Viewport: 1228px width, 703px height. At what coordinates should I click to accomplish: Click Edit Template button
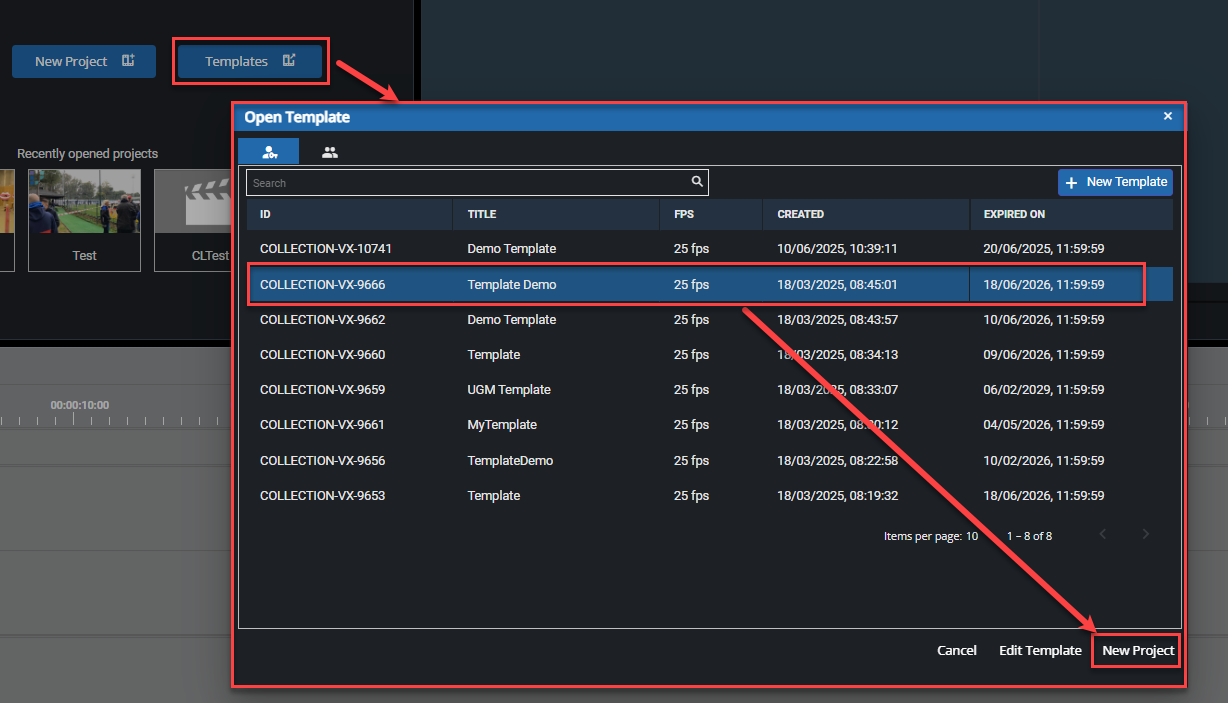tap(1040, 651)
